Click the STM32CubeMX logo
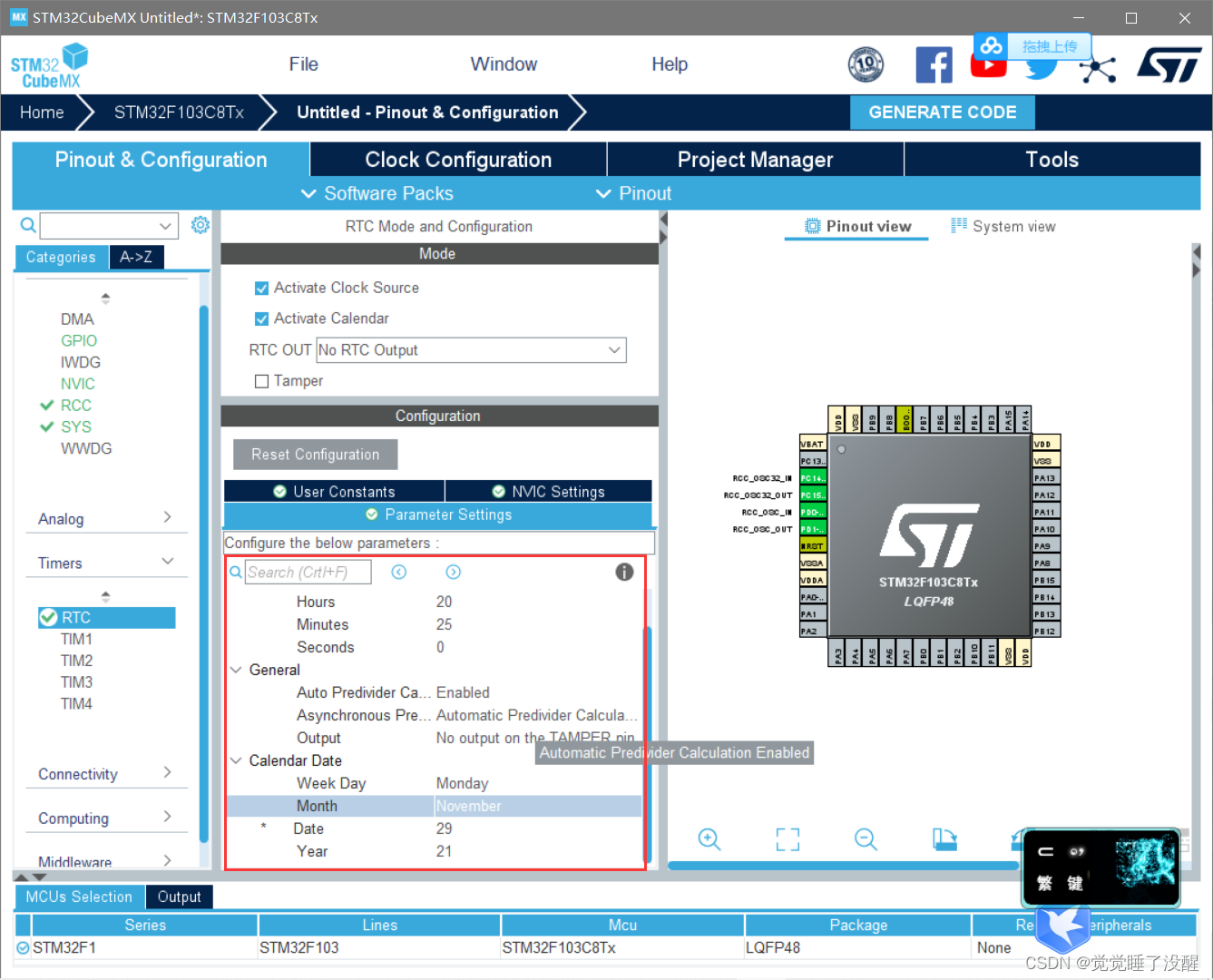Screen dimensions: 1213x980 point(50,66)
